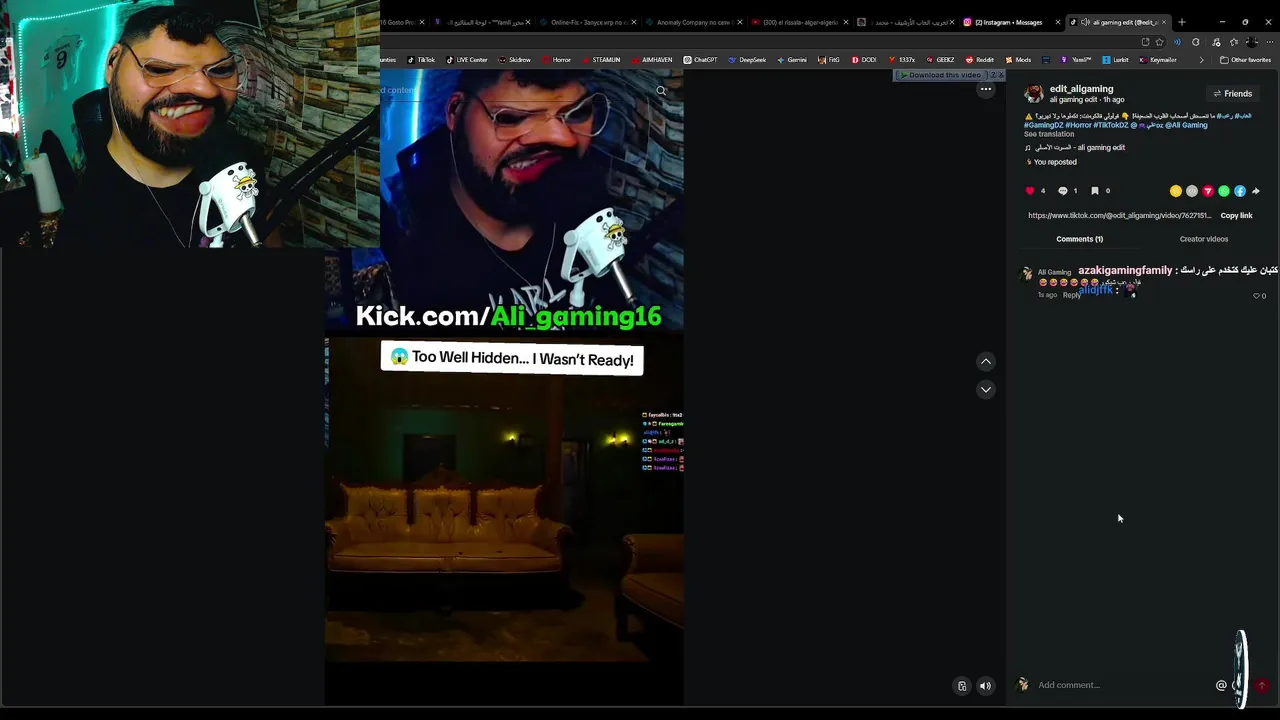Open the AIMHAVEN bookmark
Viewport: 1280px width, 720px height.
tap(651, 60)
